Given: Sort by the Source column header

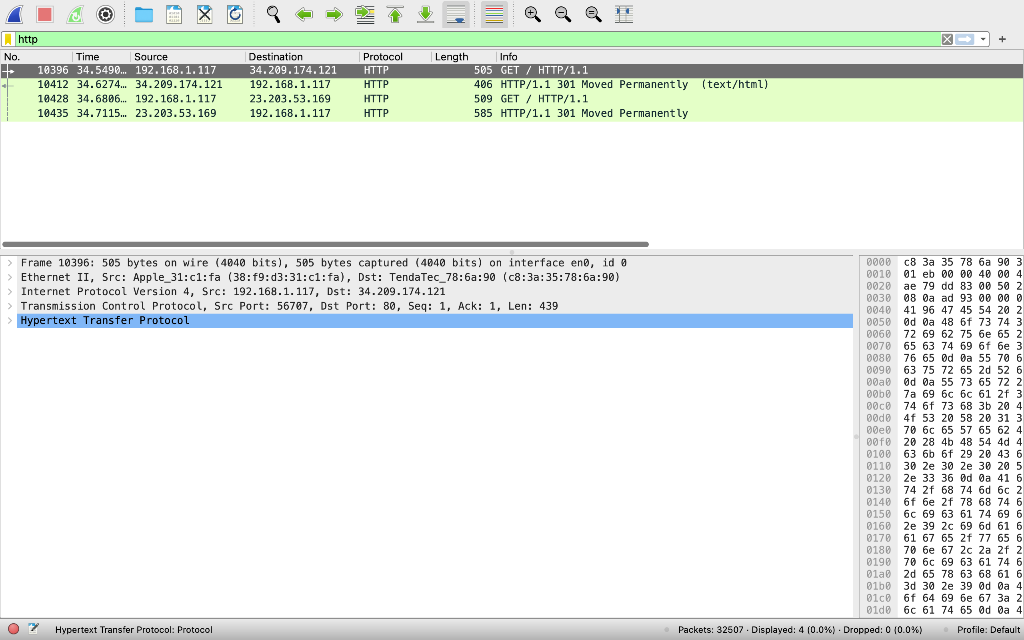Looking at the screenshot, I should 187,57.
